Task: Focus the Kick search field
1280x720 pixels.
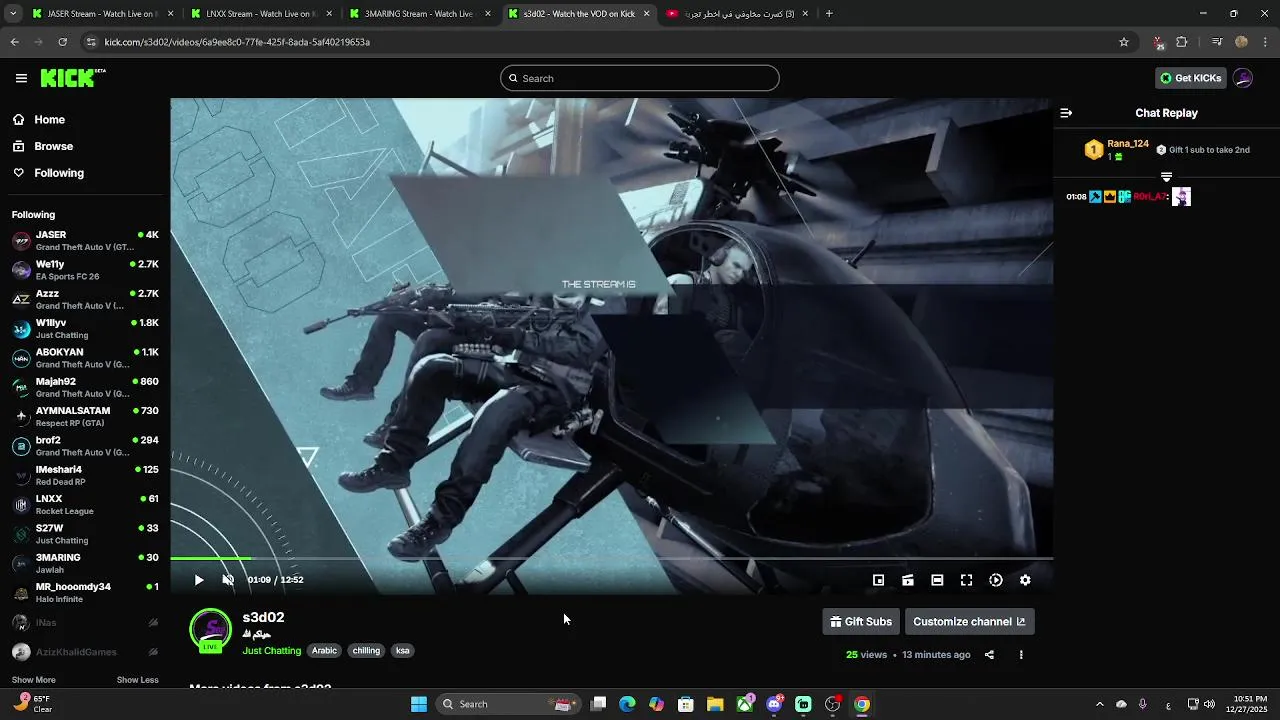Action: [640, 78]
